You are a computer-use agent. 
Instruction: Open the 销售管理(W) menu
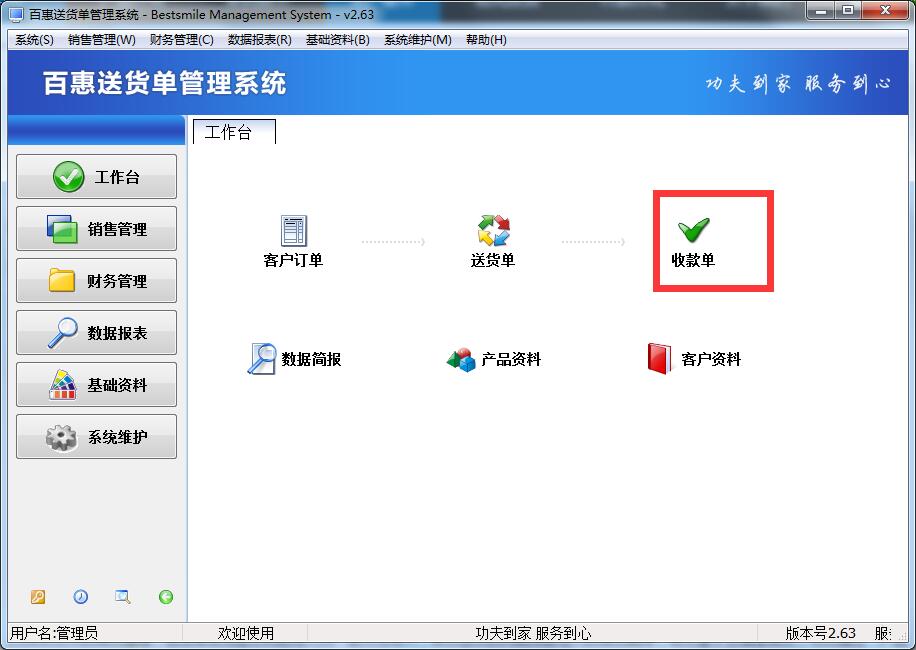coord(102,40)
